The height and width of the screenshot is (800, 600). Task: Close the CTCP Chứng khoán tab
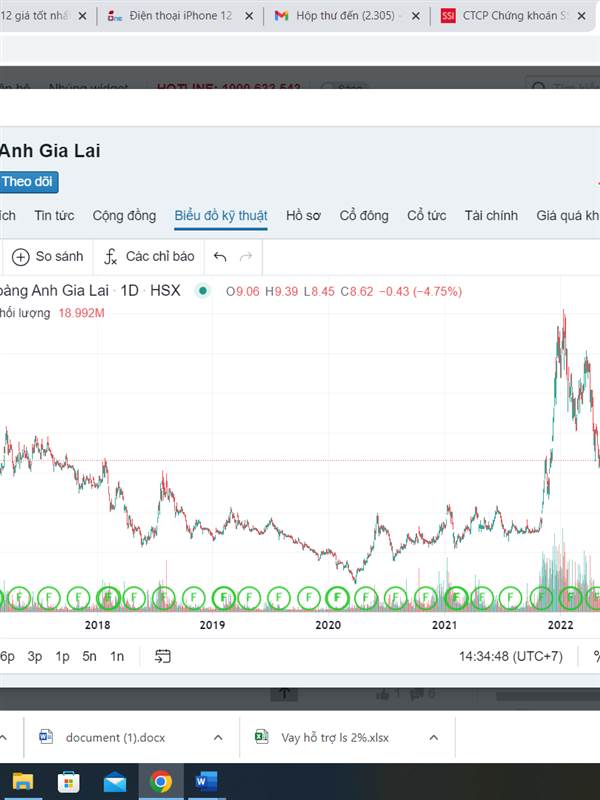pyautogui.click(x=581, y=16)
